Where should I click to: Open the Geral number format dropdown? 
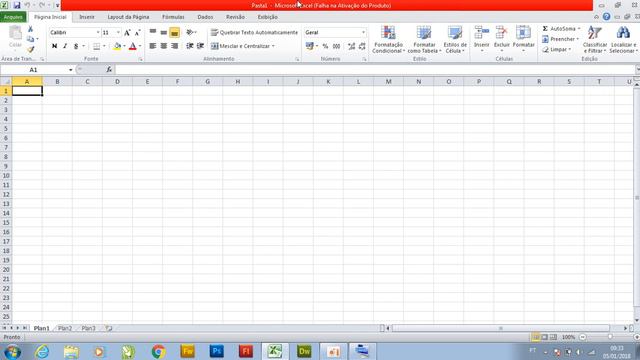(363, 32)
